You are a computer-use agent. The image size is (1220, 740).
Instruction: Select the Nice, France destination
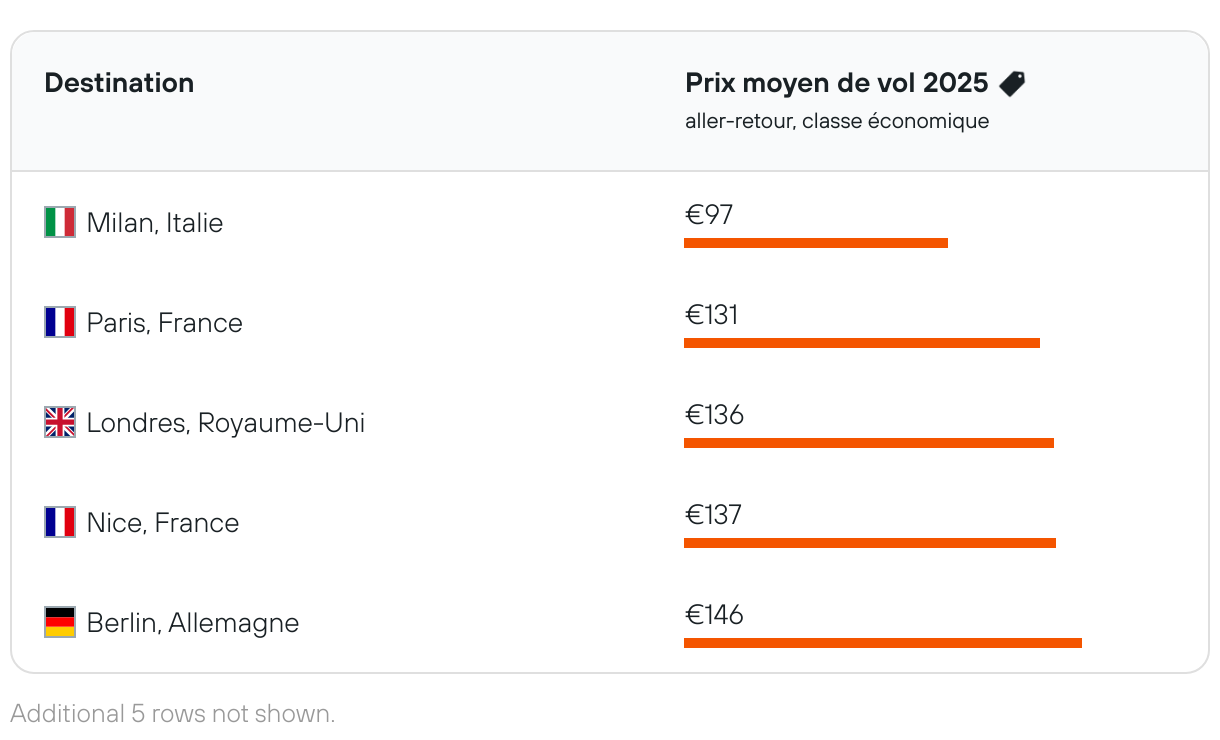tap(163, 523)
